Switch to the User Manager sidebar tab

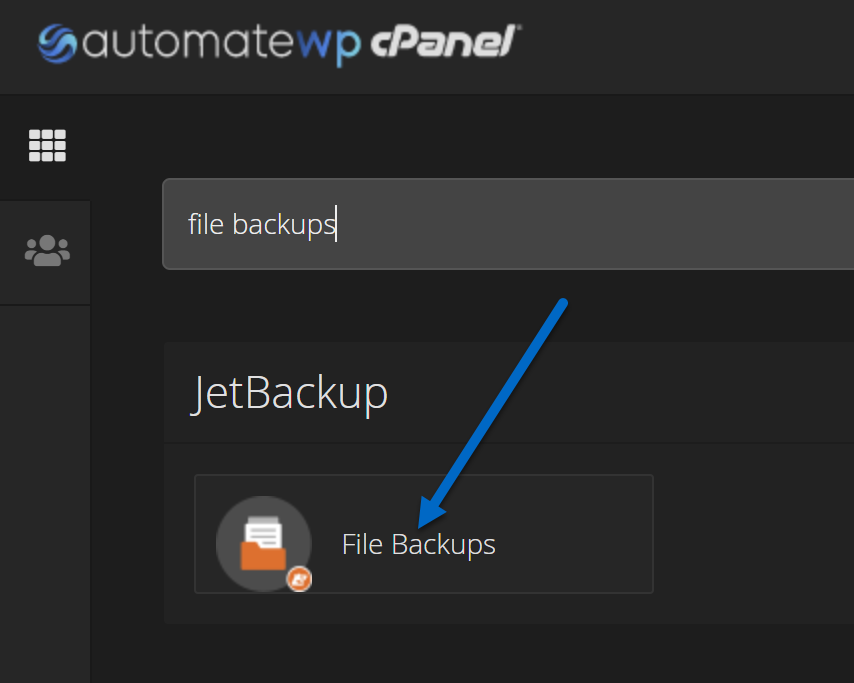pos(45,253)
